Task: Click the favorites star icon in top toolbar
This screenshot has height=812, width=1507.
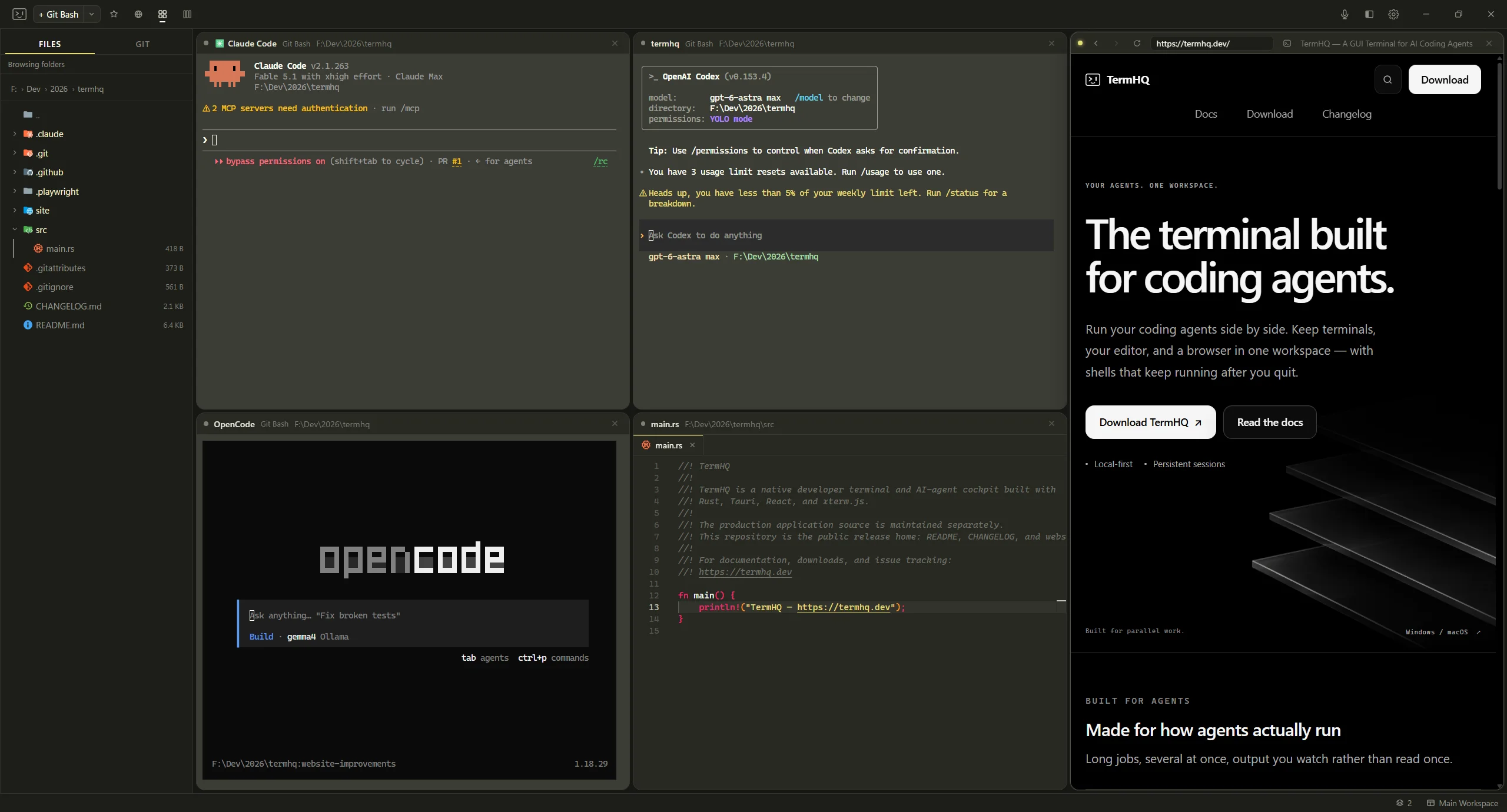Action: pyautogui.click(x=114, y=14)
